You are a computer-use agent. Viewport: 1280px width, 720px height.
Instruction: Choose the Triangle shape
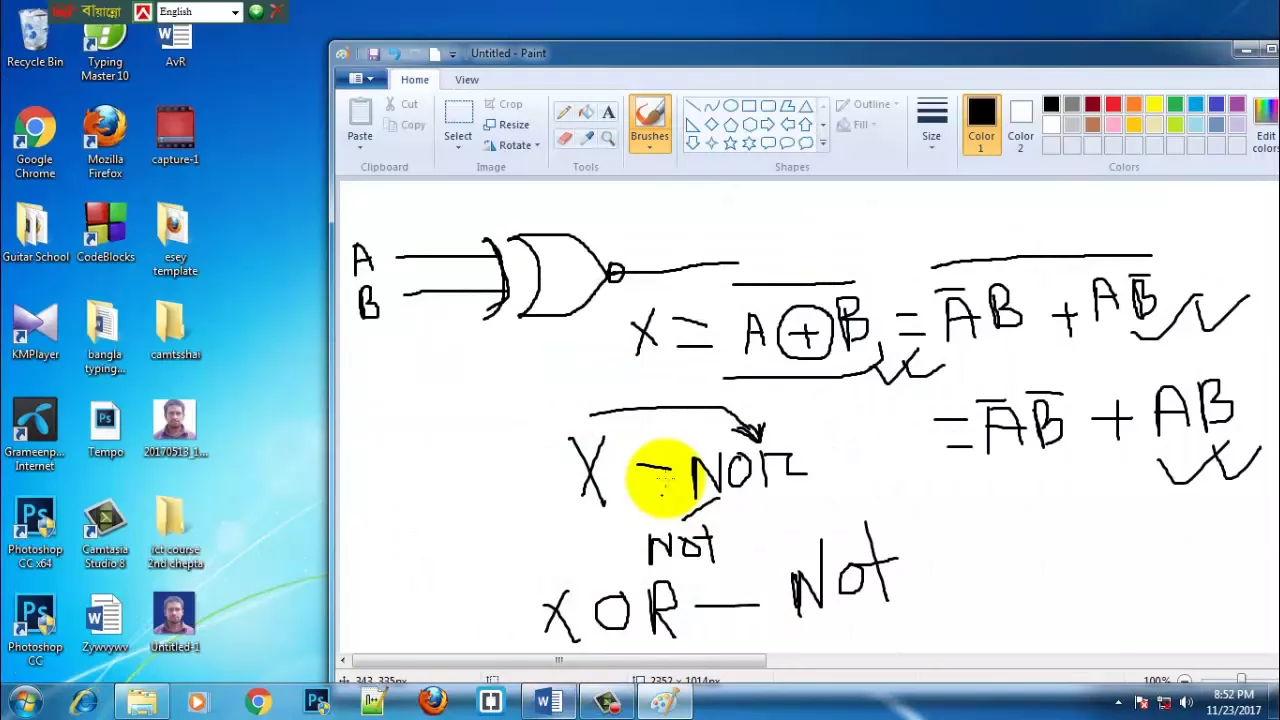806,106
